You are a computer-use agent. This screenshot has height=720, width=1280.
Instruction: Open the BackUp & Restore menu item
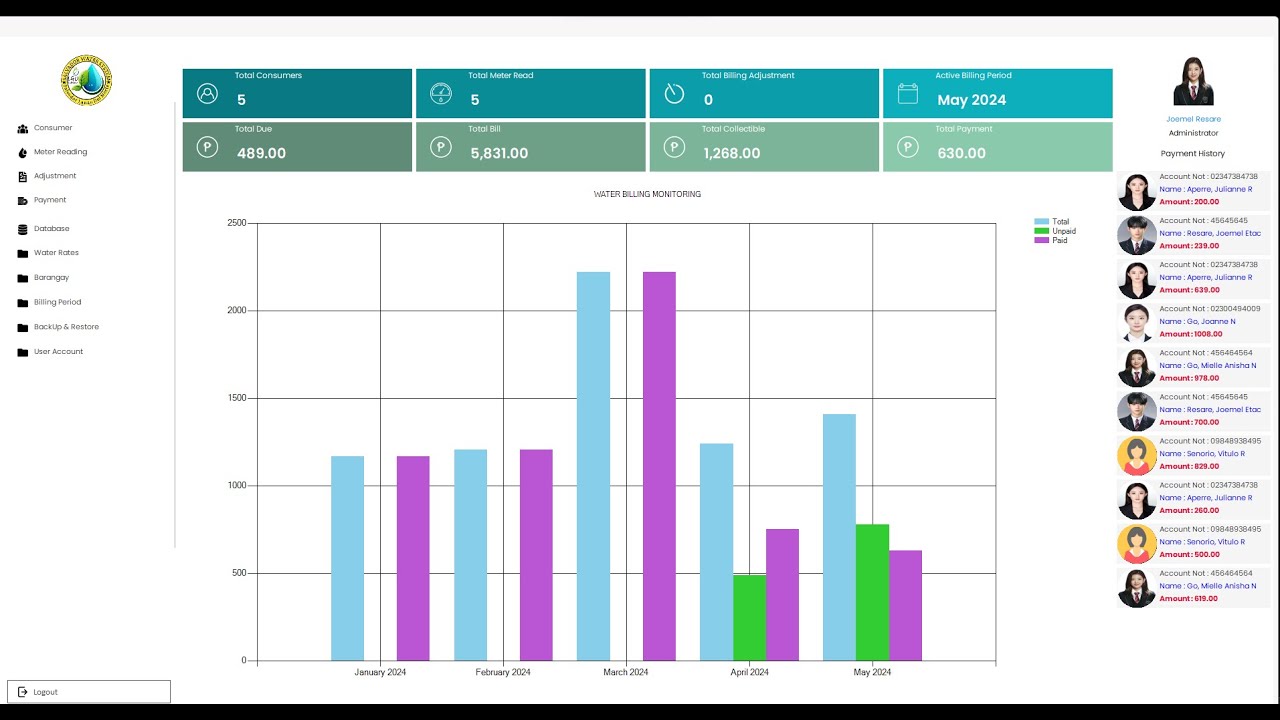66,327
